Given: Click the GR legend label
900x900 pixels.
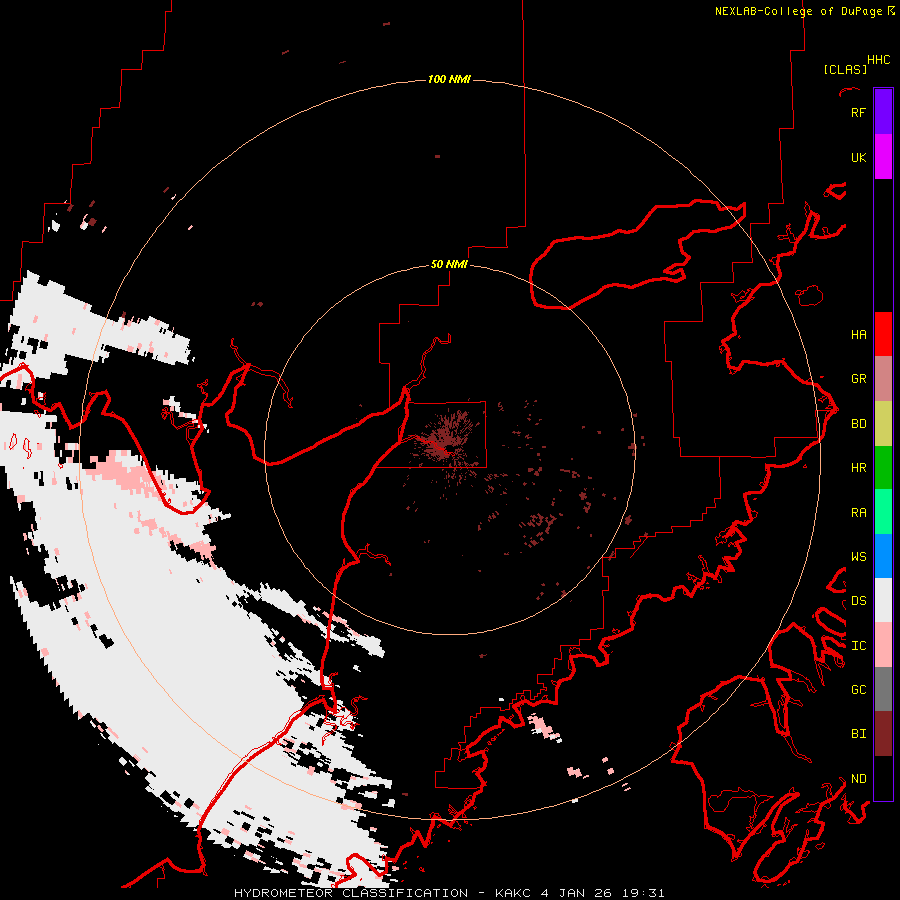Looking at the screenshot, I should (x=858, y=379).
